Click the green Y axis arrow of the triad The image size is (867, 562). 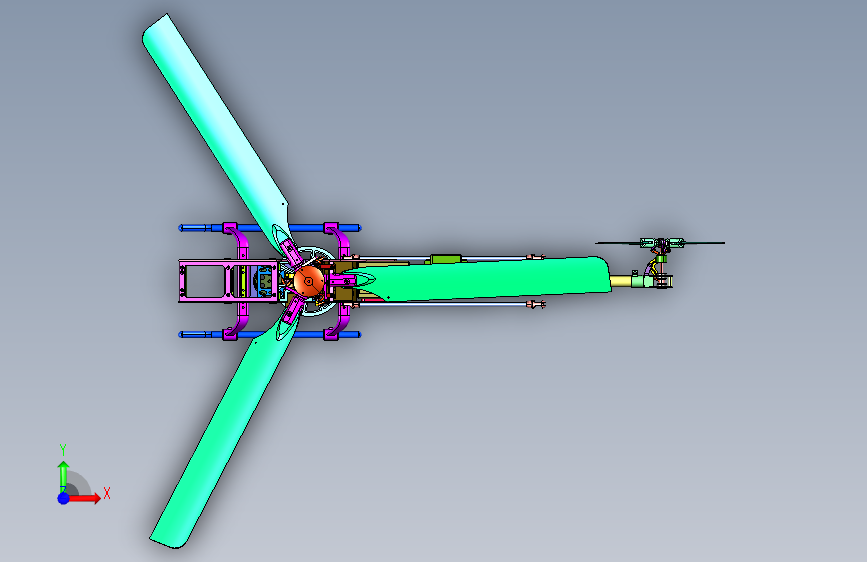63,476
